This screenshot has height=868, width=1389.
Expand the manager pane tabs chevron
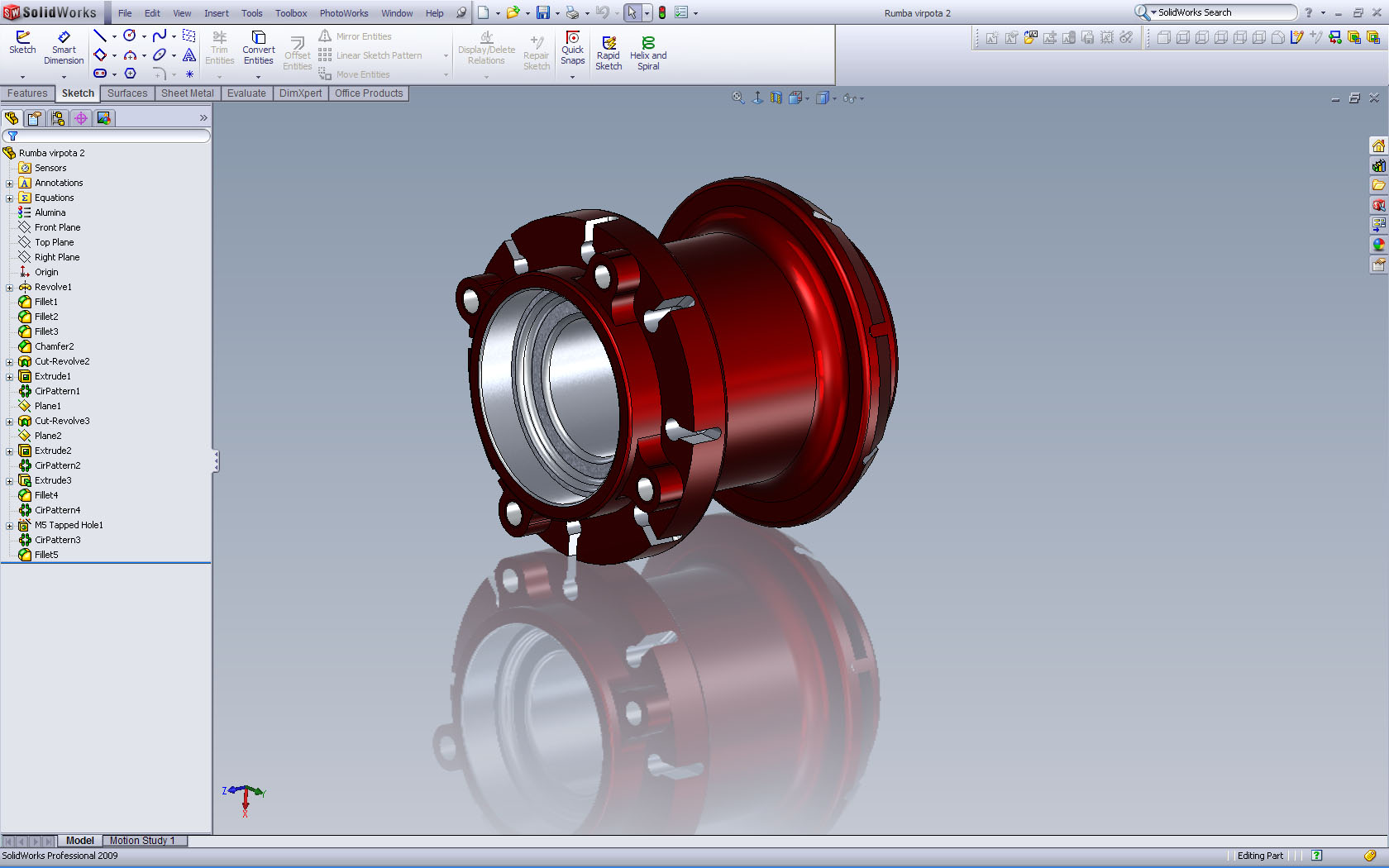click(x=203, y=118)
